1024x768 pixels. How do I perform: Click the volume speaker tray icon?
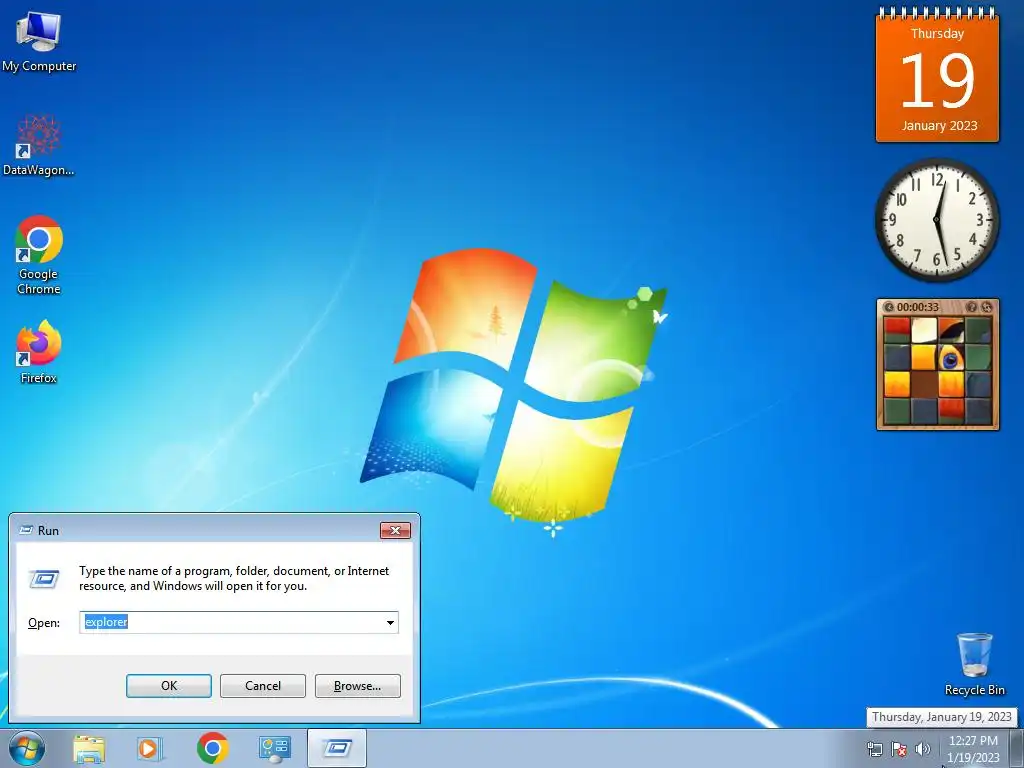point(922,749)
